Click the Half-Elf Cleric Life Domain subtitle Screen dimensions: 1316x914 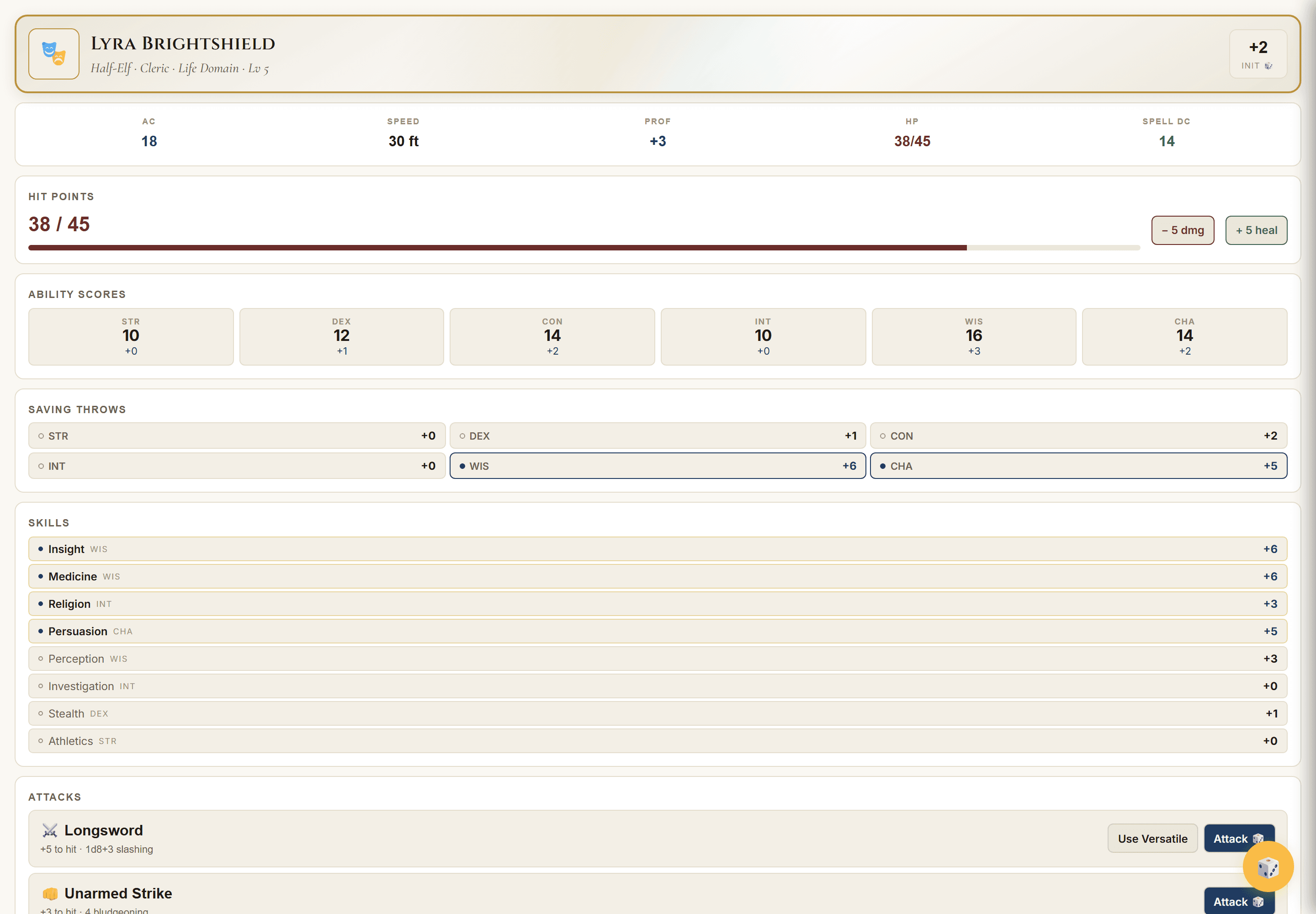(180, 68)
